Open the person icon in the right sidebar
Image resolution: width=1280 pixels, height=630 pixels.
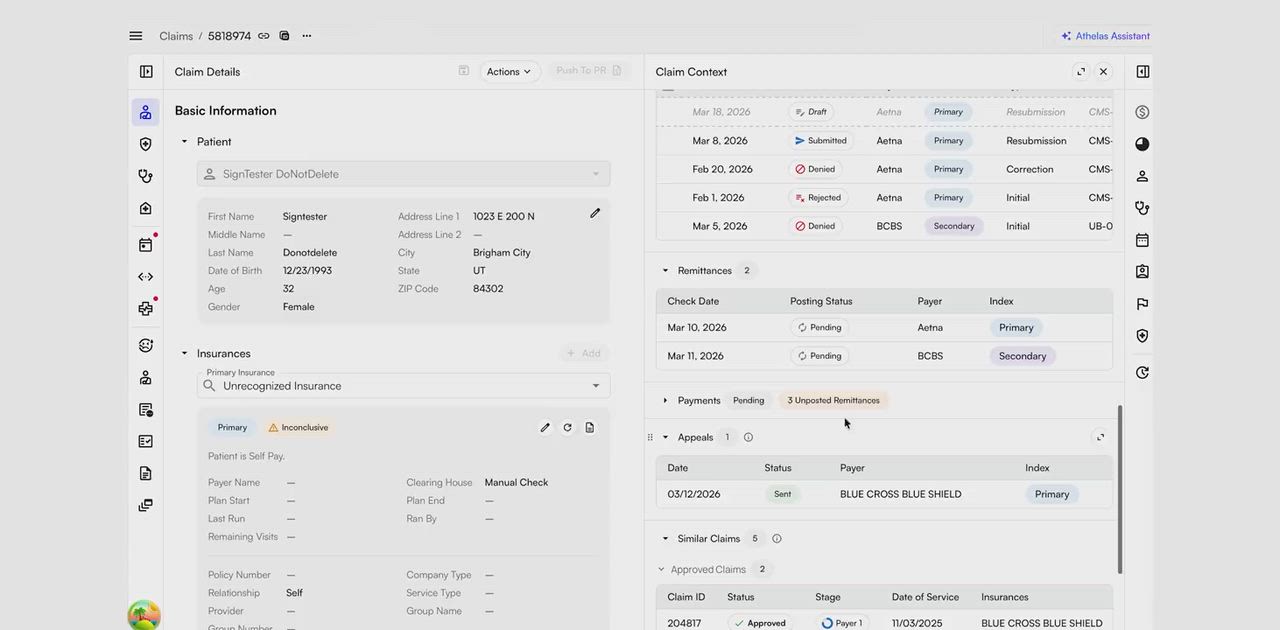[x=1142, y=176]
